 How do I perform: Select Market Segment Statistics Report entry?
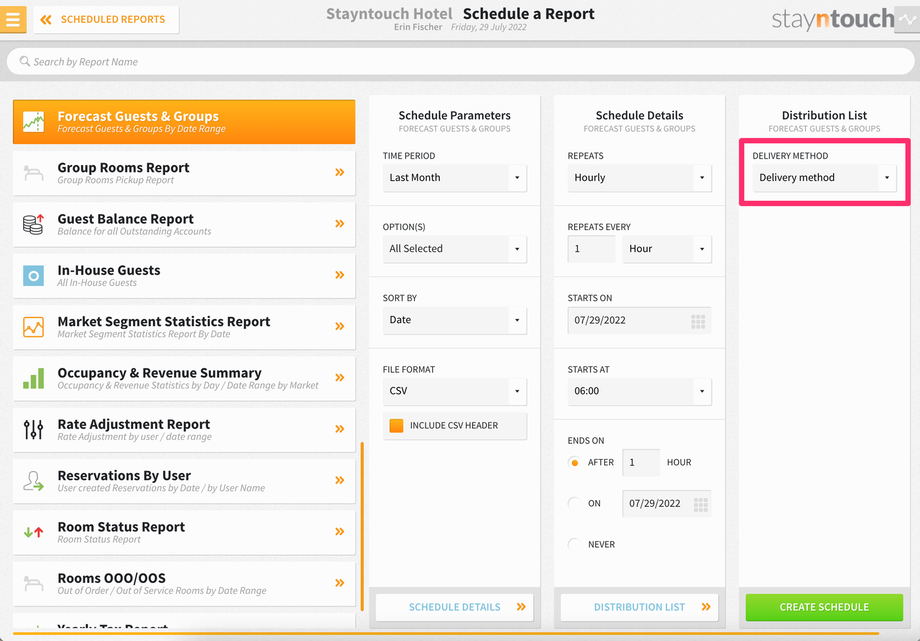click(184, 327)
